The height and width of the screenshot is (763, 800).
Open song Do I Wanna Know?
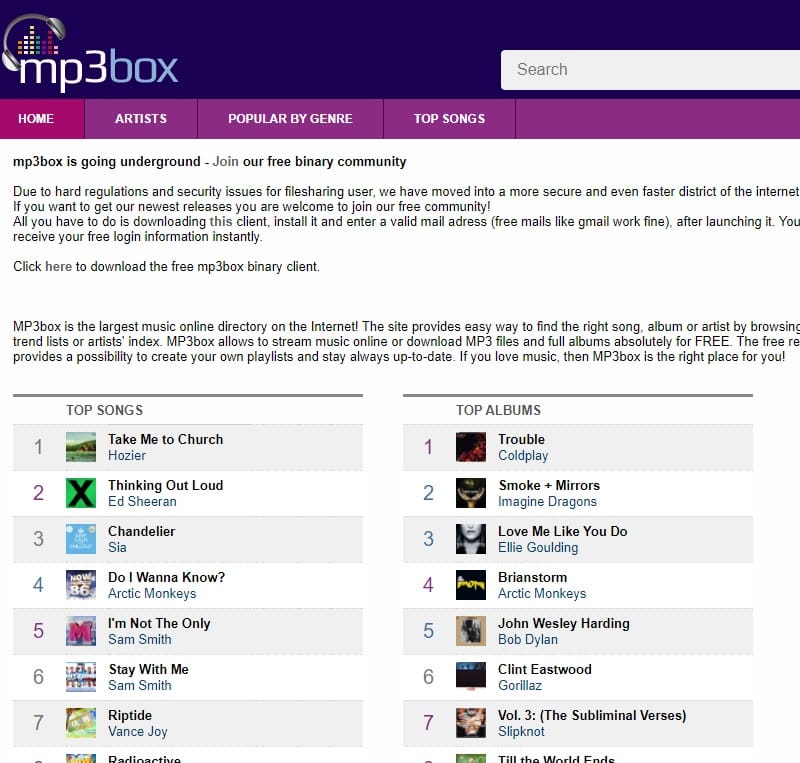click(166, 577)
